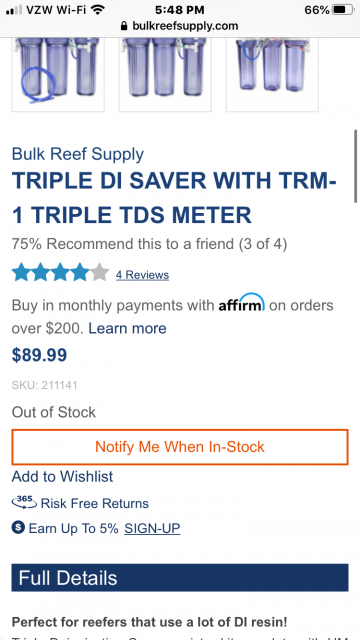The height and width of the screenshot is (640, 360).
Task: Tap the 365 Risk Free Returns icon
Action: pyautogui.click(x=24, y=502)
